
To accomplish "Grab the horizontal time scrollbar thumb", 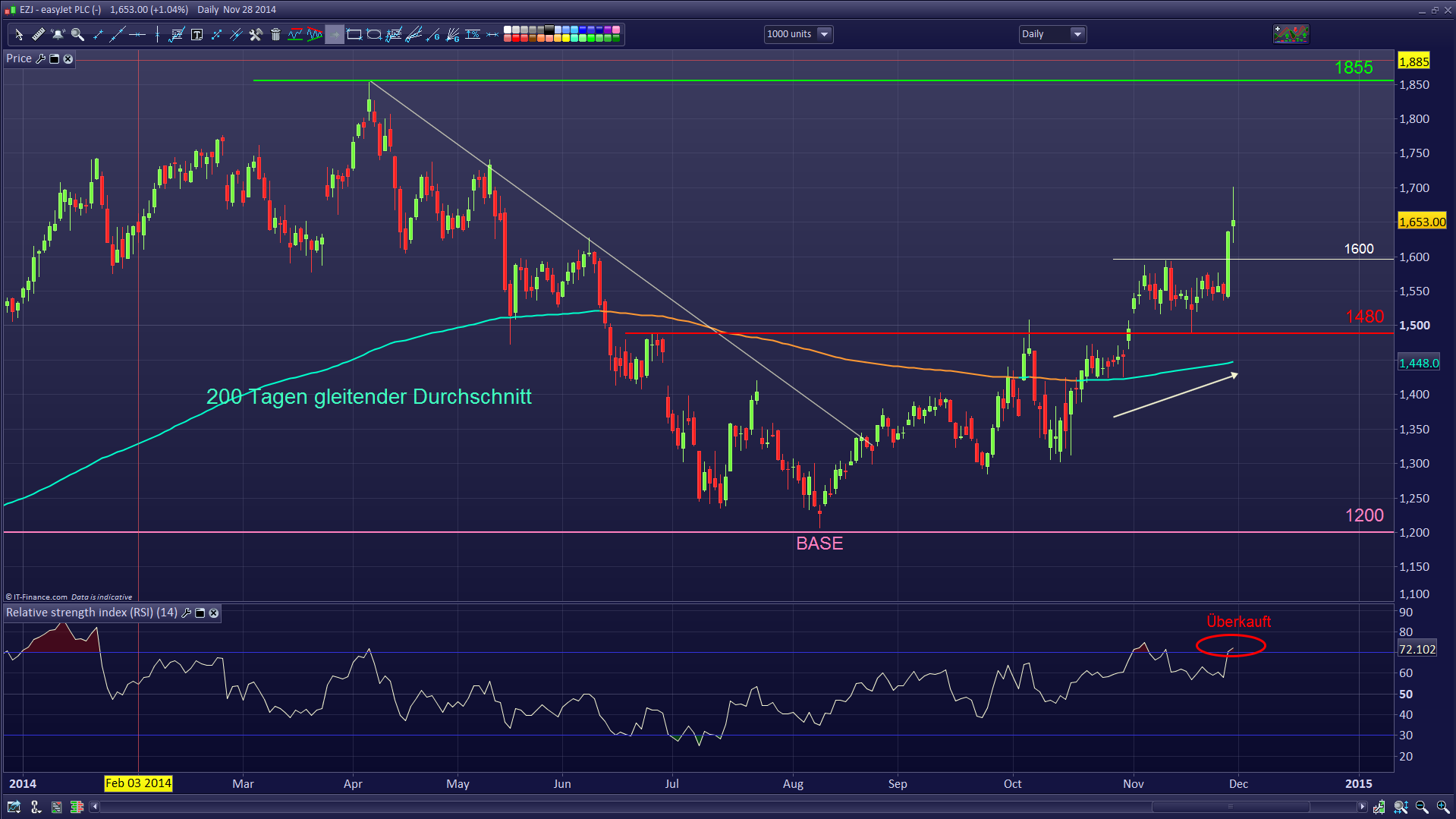I will coord(1231,807).
